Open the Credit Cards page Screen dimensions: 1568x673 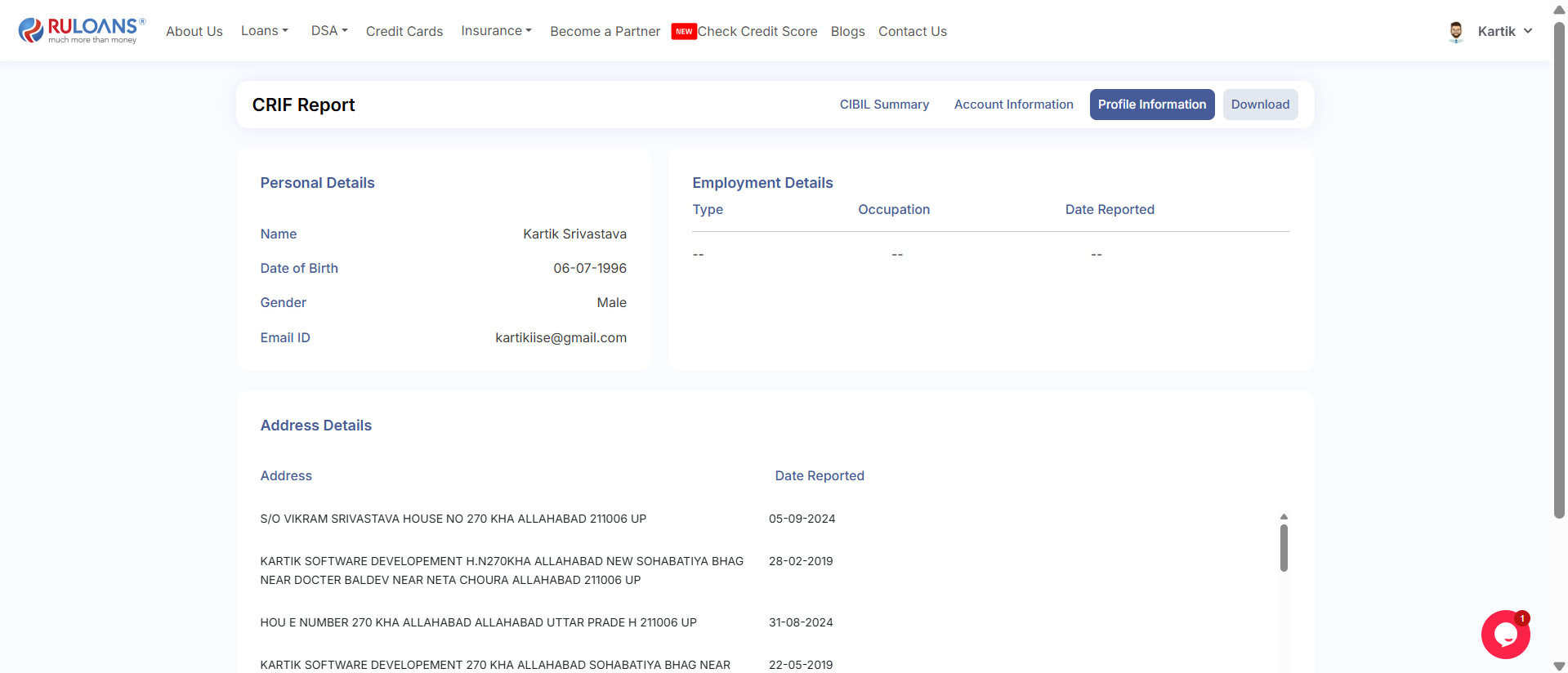pos(404,32)
